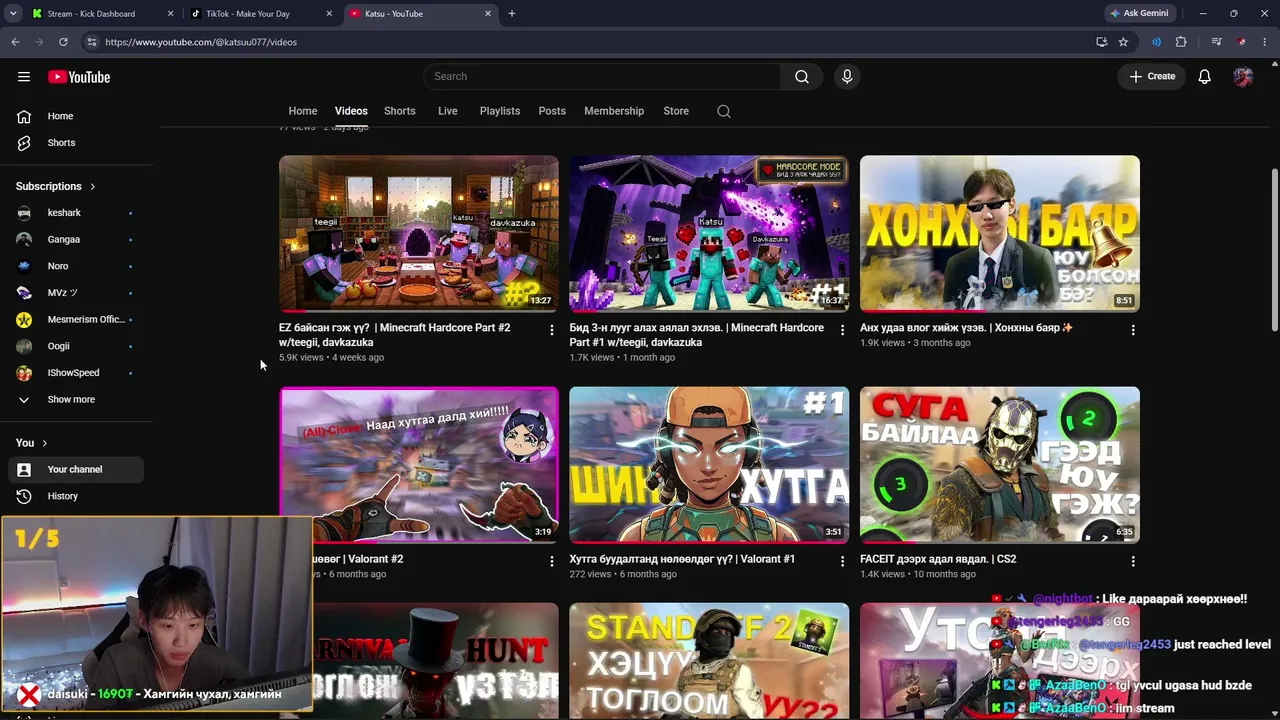Open a new browser tab

511,14
